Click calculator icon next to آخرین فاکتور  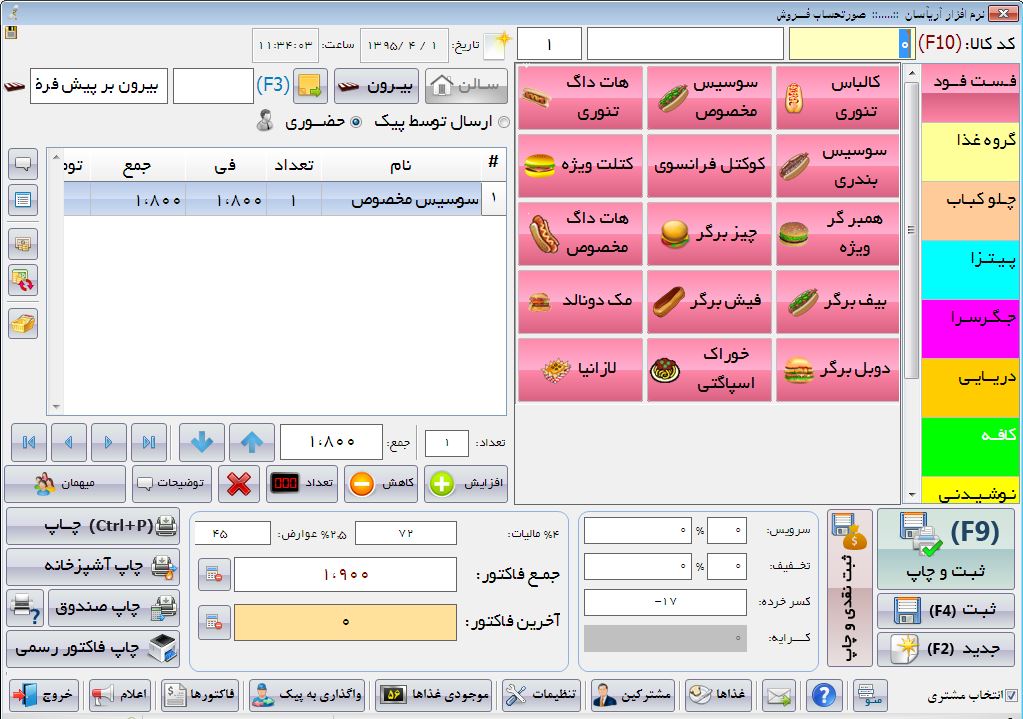214,622
